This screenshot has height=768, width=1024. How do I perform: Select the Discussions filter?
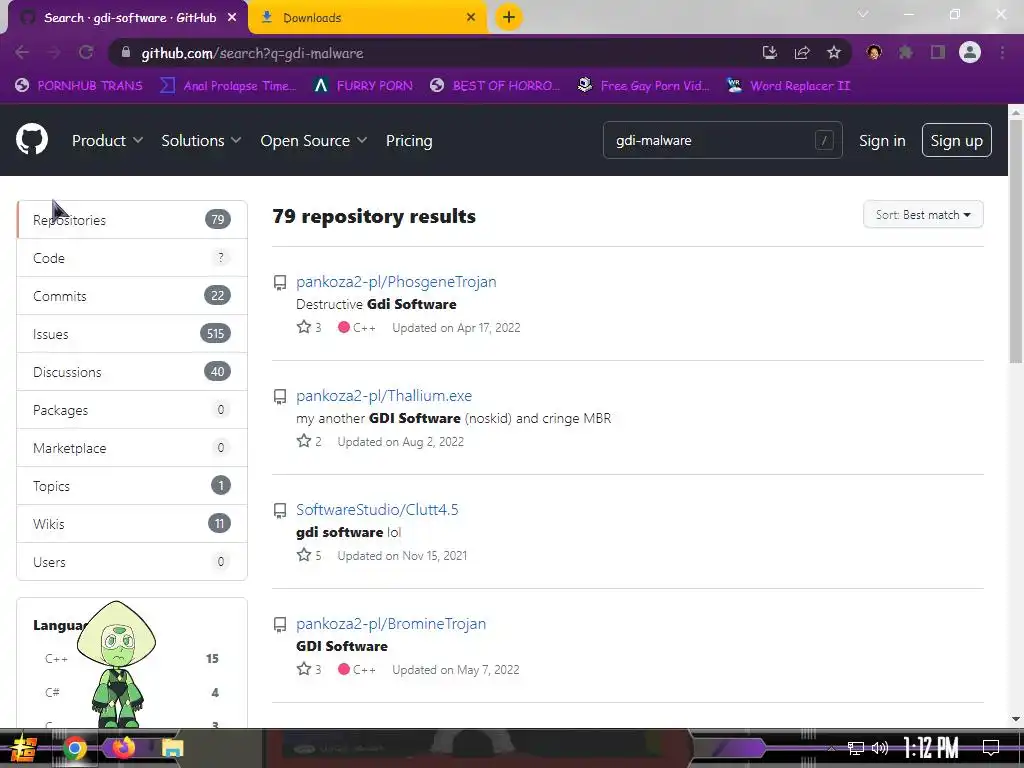132,372
